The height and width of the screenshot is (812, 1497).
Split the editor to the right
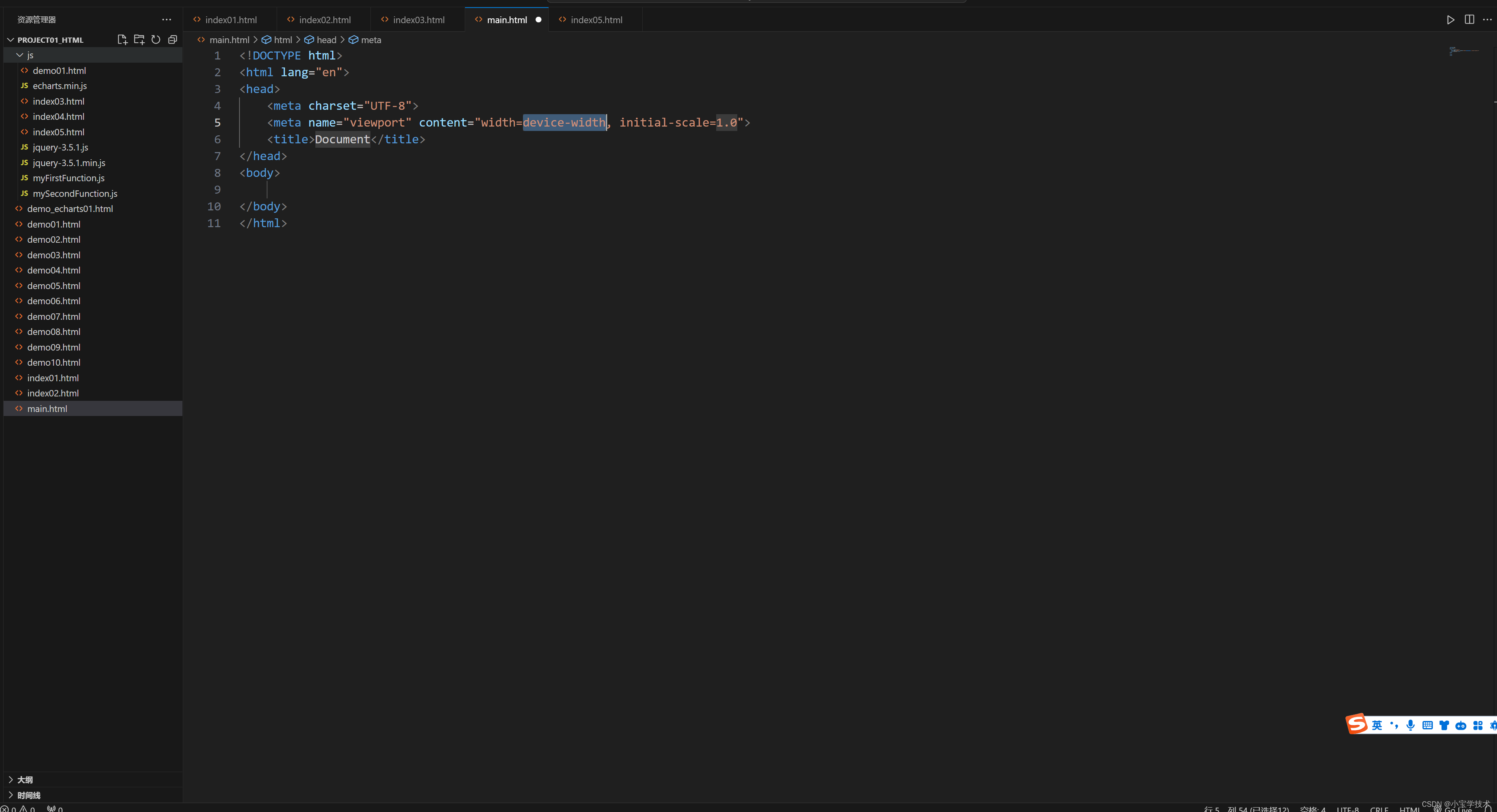point(1469,20)
